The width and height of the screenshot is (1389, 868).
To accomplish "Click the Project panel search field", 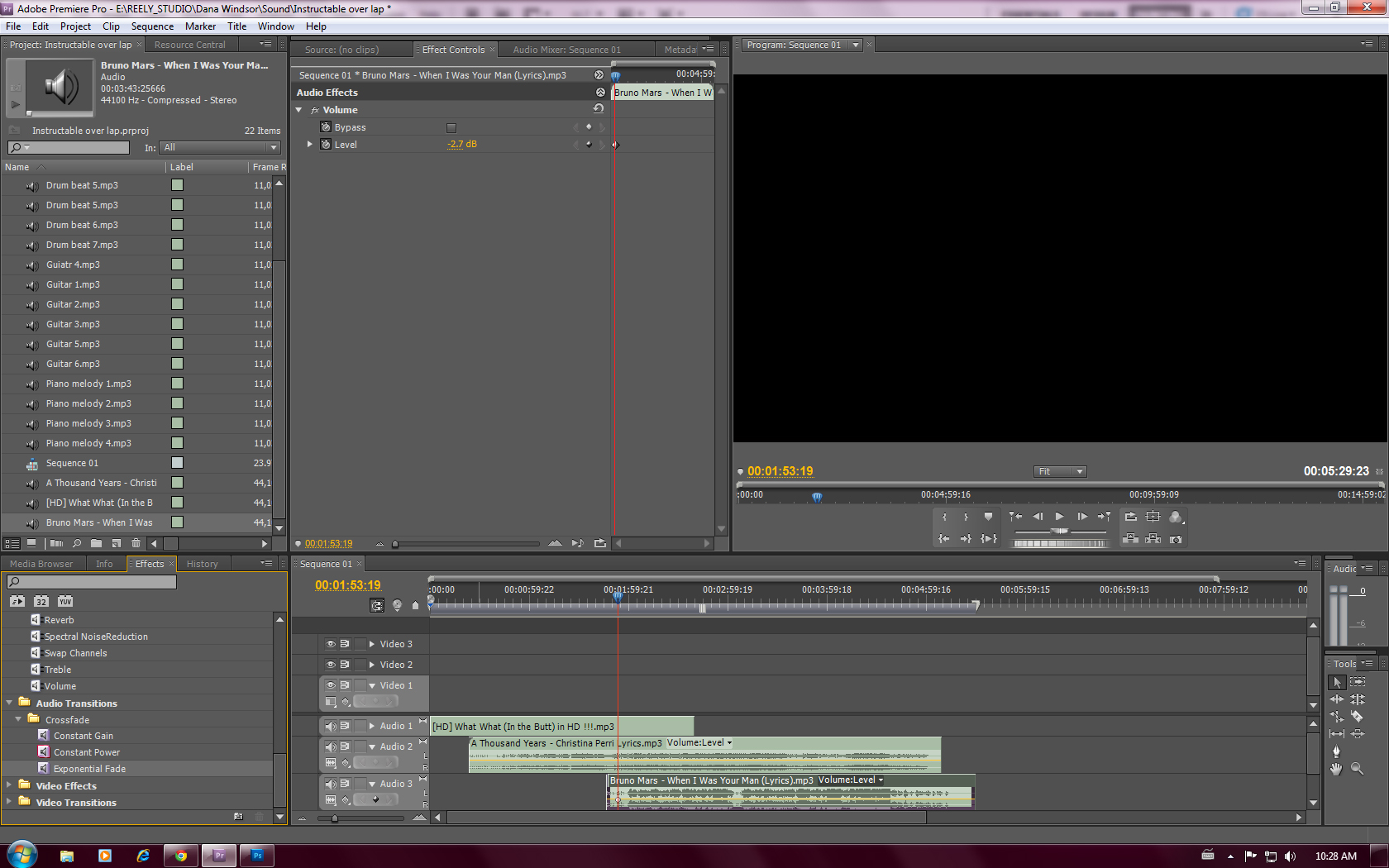I will [68, 148].
